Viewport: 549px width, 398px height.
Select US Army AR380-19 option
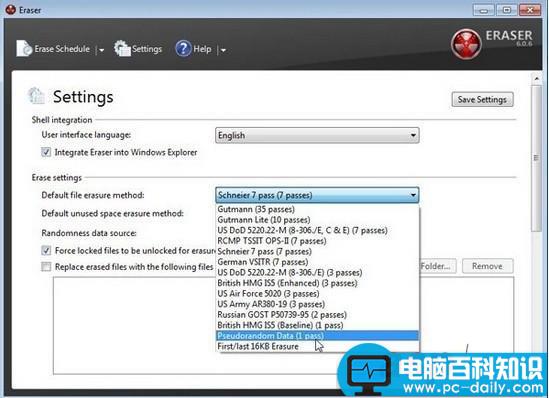click(x=317, y=304)
